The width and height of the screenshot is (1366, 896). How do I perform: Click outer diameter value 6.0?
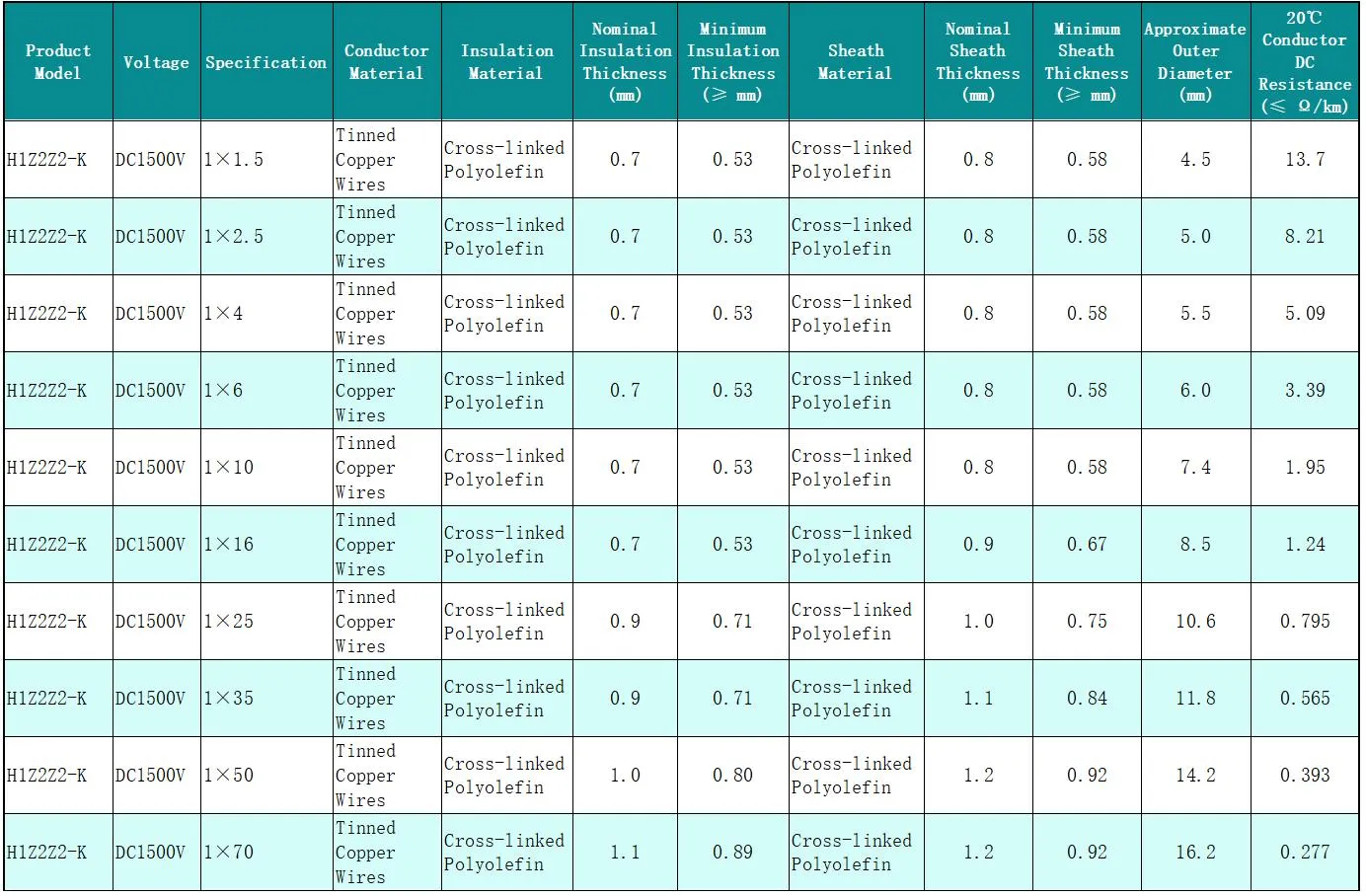point(1195,390)
